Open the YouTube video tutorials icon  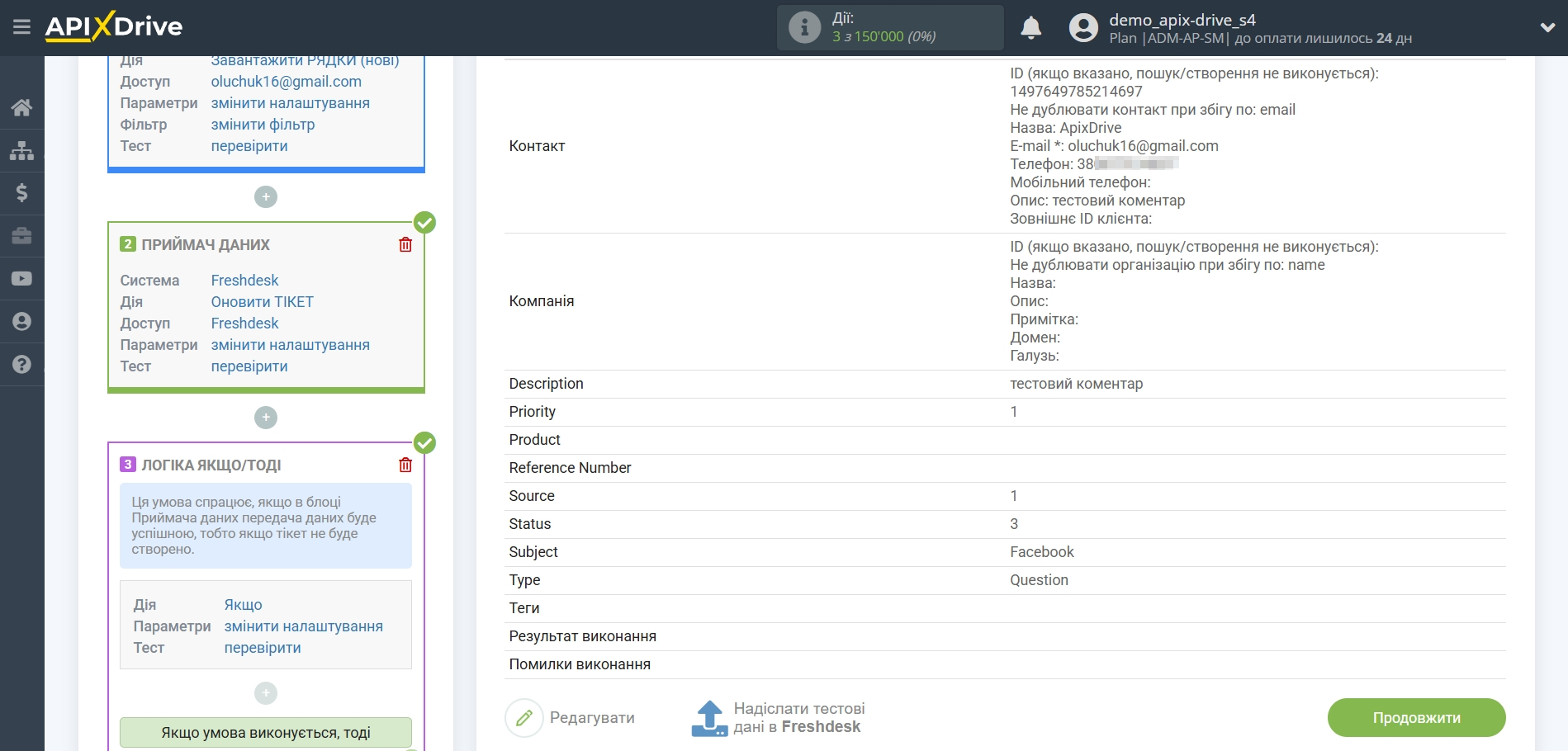coord(21,279)
